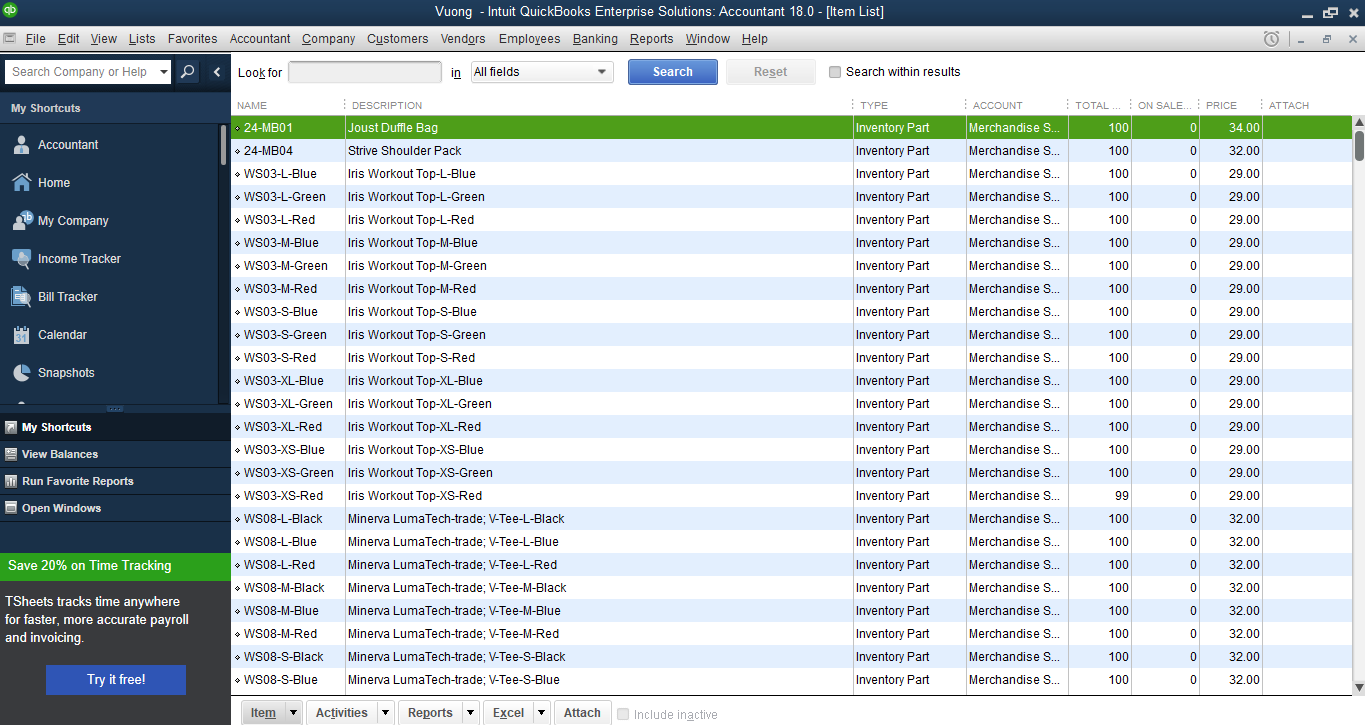Click the magnifier search icon

(x=187, y=72)
